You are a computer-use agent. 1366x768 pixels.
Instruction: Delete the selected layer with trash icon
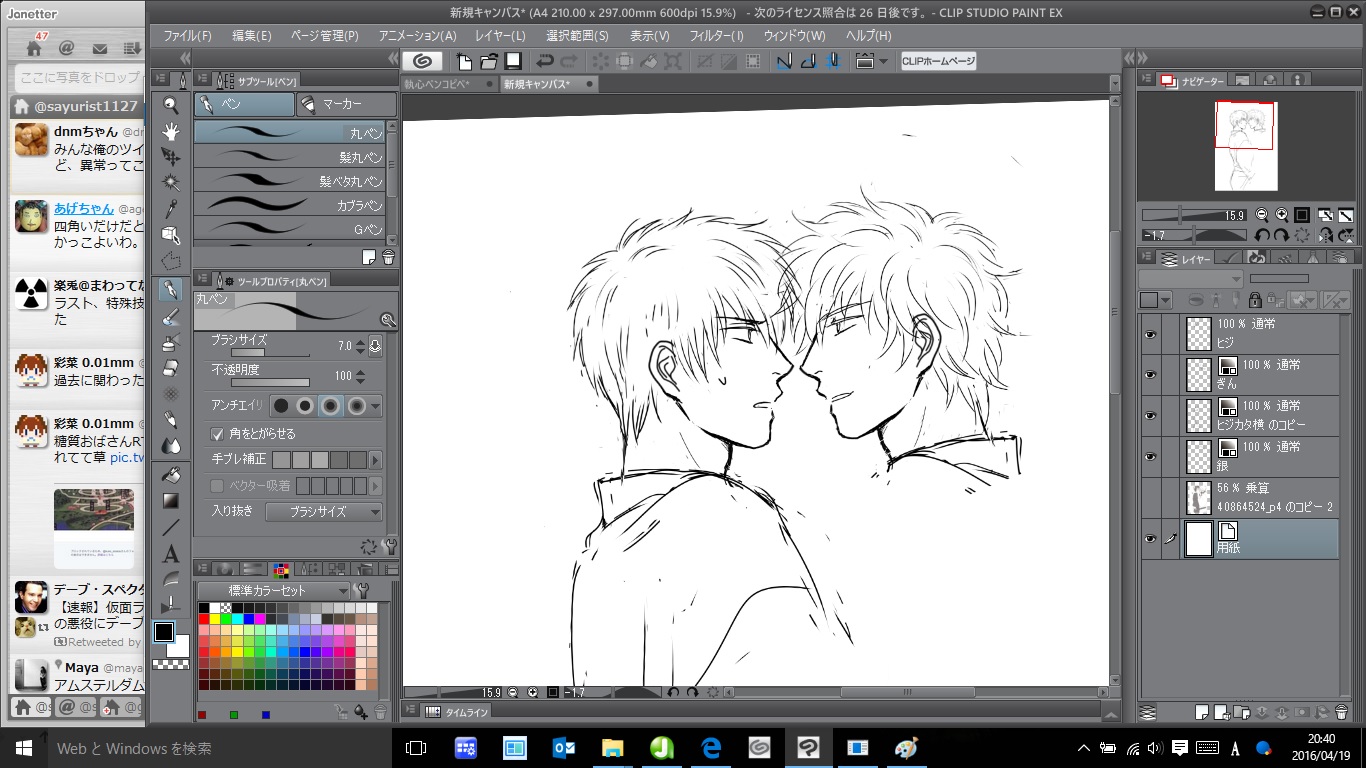[1342, 712]
